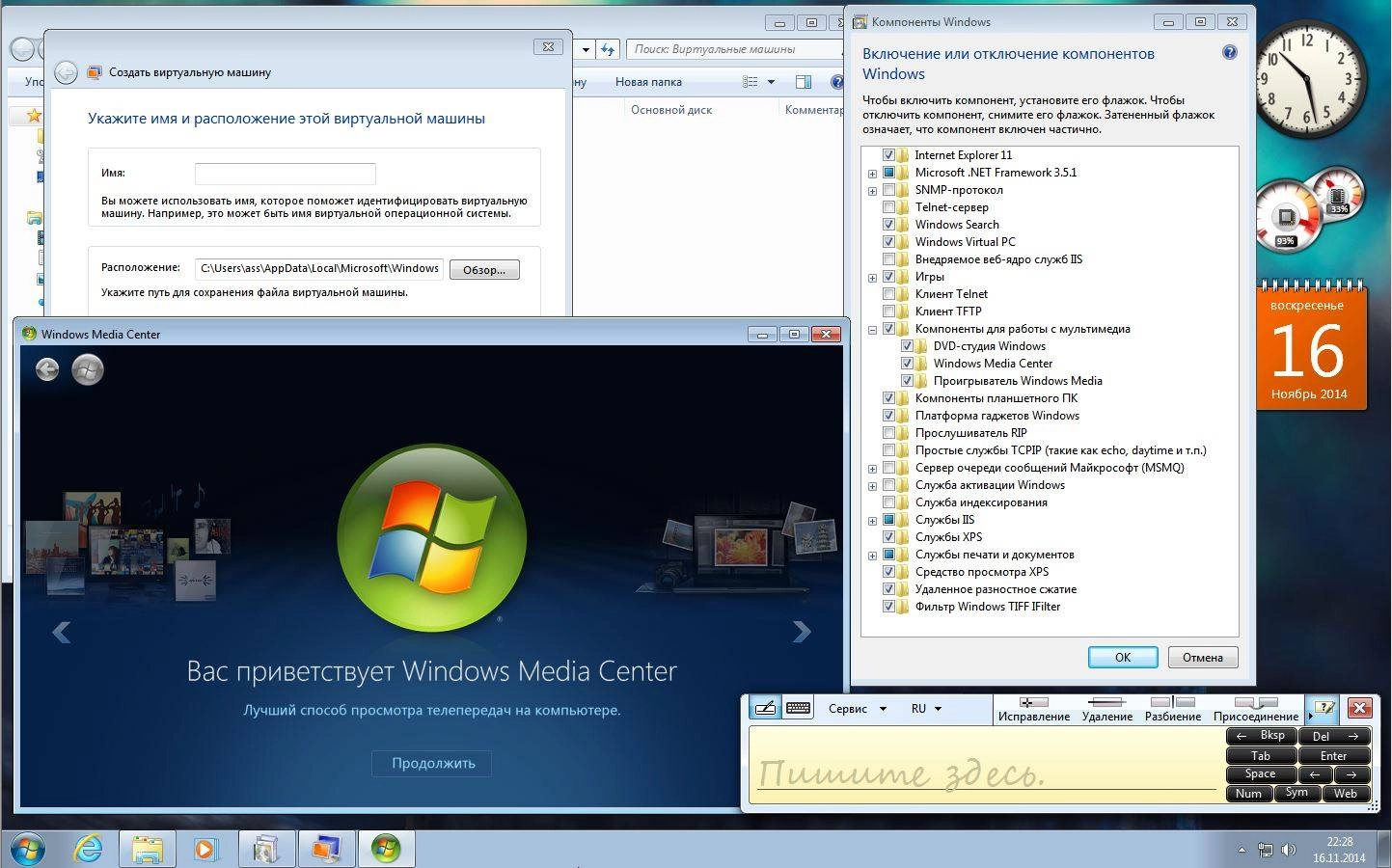Click Основной диск column header
The width and height of the screenshot is (1392, 868).
coord(671,110)
